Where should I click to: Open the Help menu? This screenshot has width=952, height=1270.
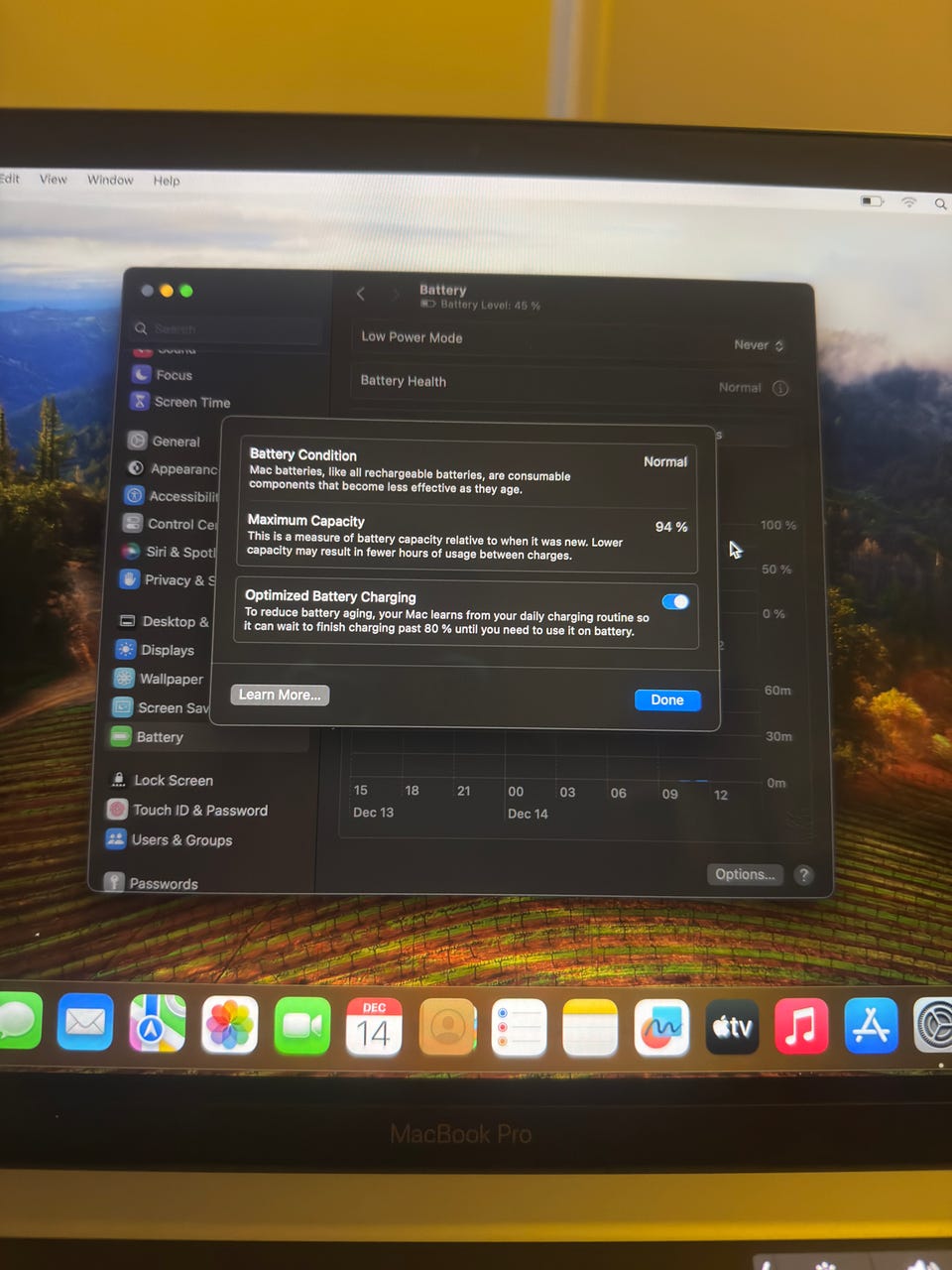pyautogui.click(x=167, y=181)
